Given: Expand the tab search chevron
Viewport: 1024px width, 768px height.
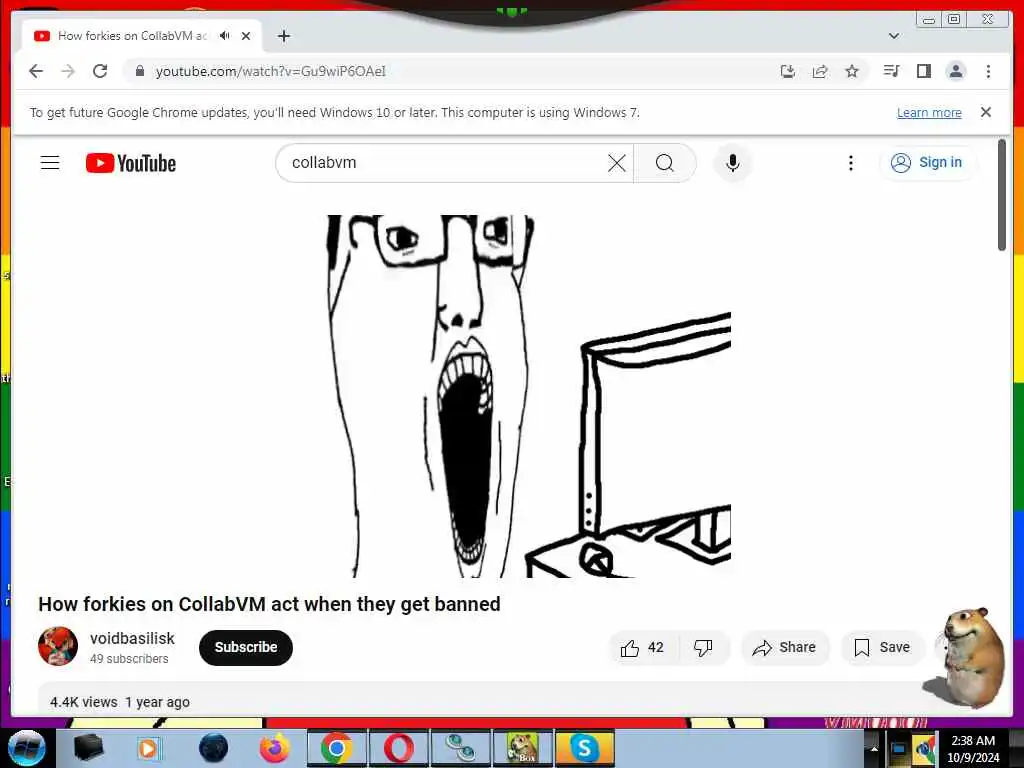Looking at the screenshot, I should tap(894, 36).
